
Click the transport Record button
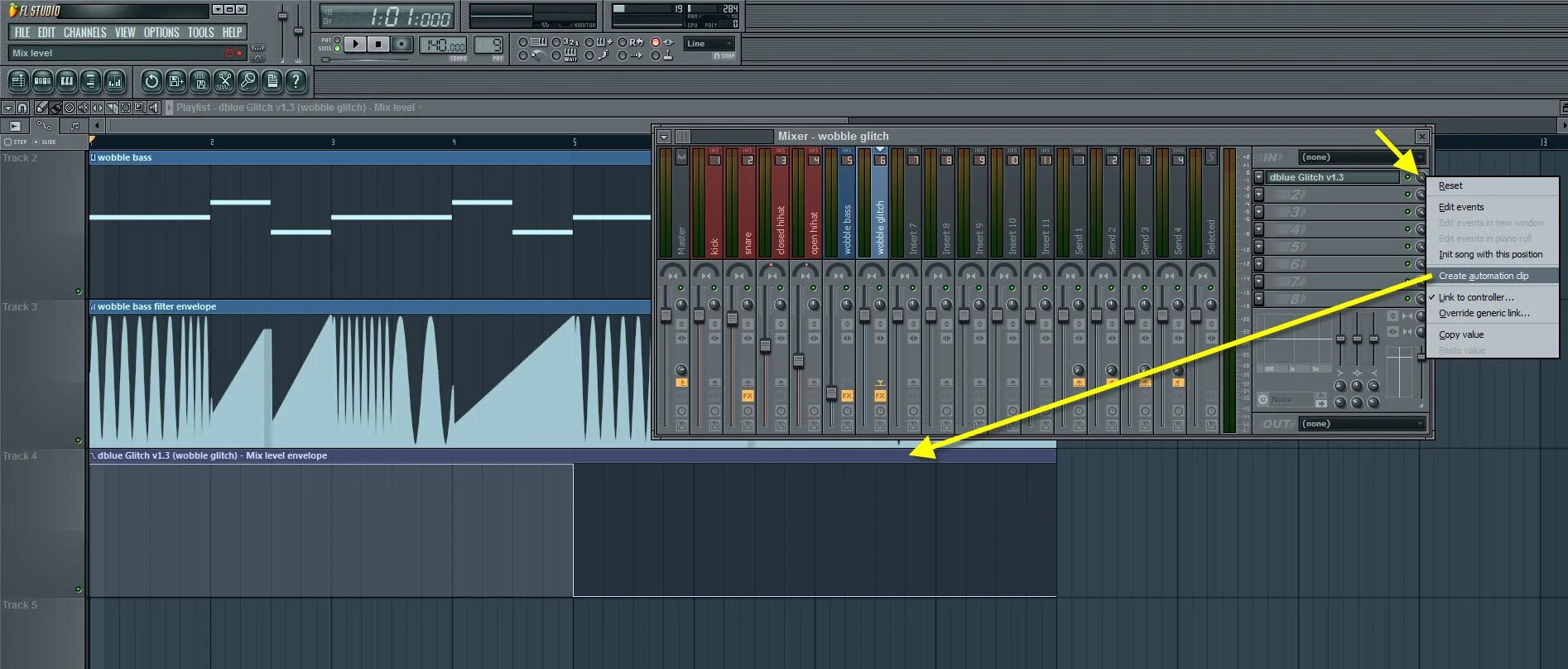click(402, 44)
